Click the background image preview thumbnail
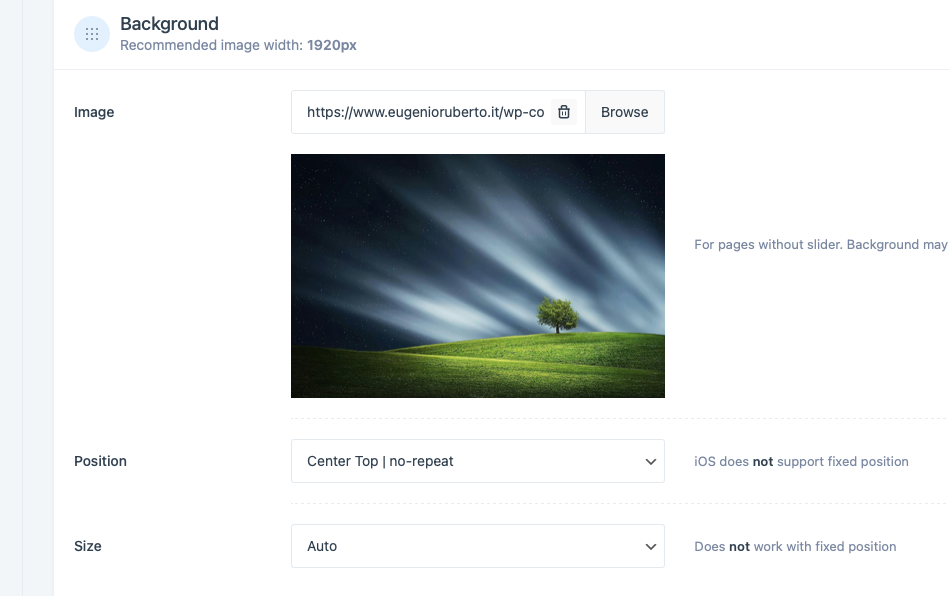Screen dimensions: 949x596 click(x=477, y=275)
